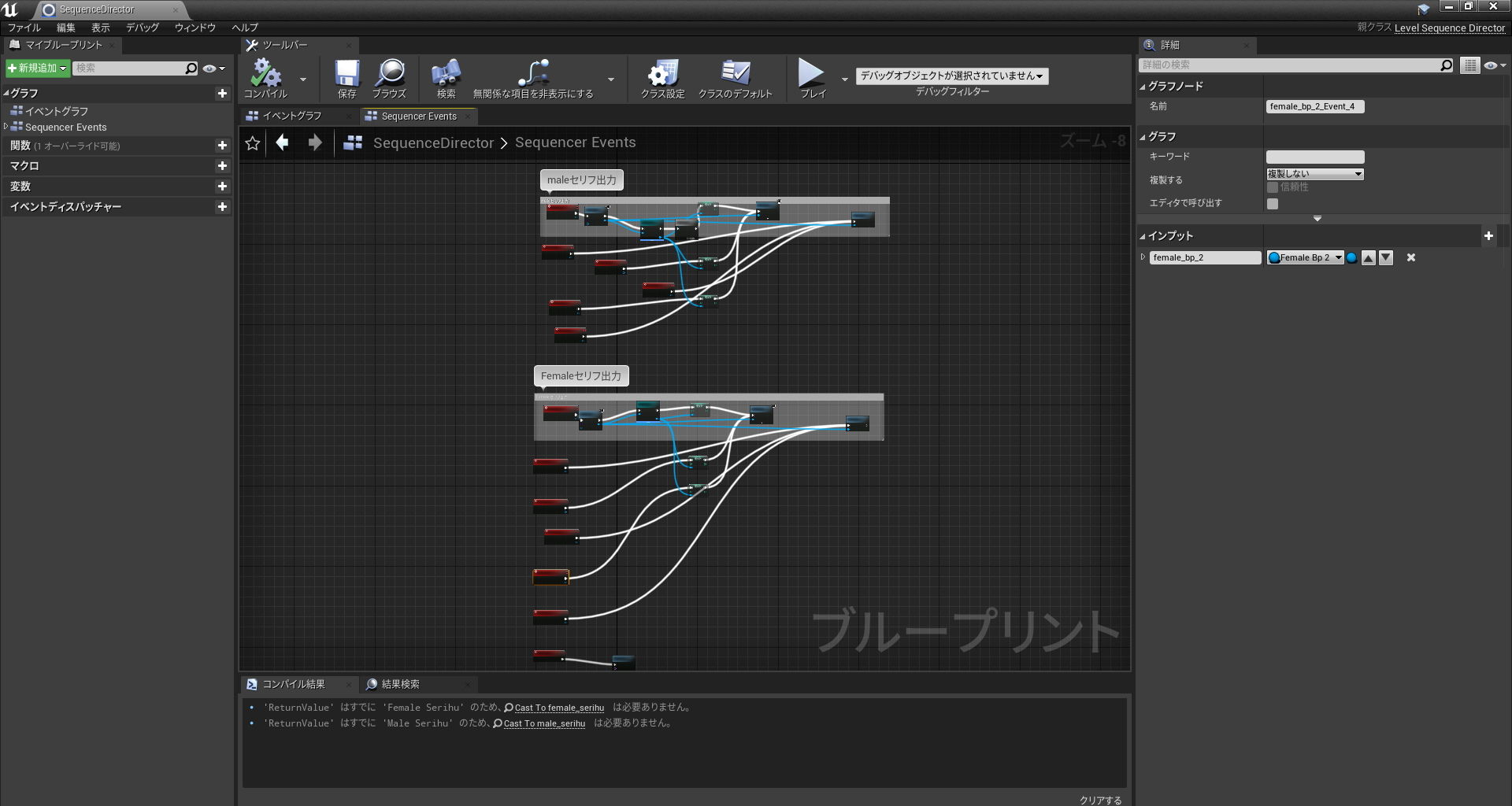Toggle the 信頼性 (Reliable) checkbox
Image resolution: width=1512 pixels, height=806 pixels.
click(1273, 187)
